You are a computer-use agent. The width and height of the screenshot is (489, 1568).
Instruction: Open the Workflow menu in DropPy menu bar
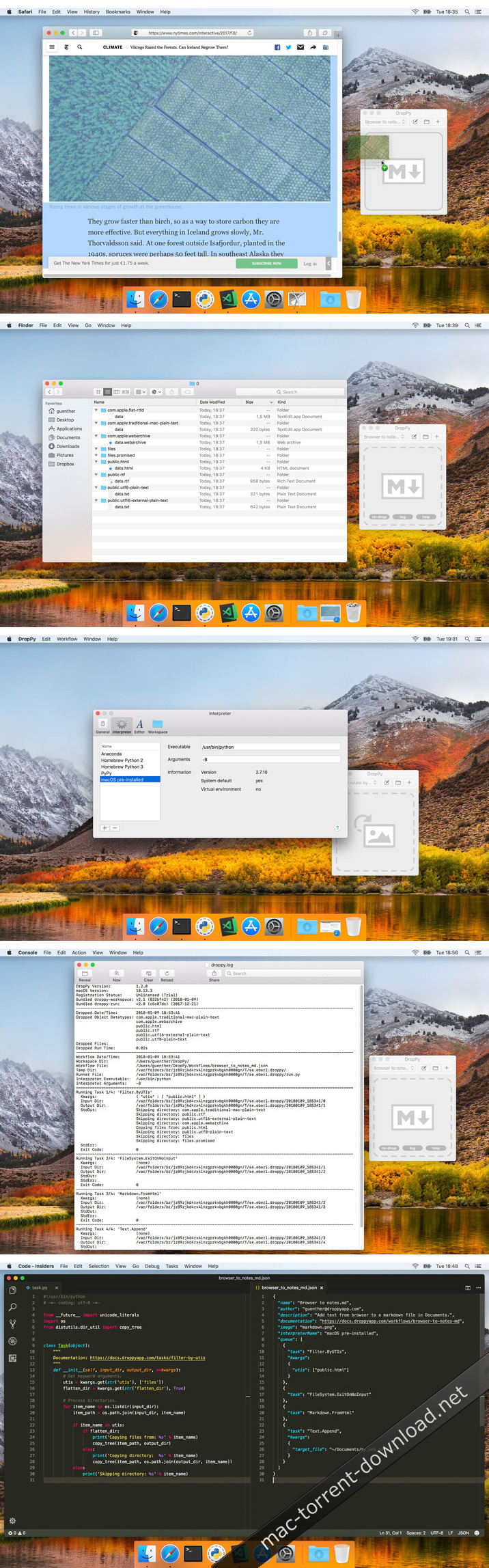pos(67,639)
